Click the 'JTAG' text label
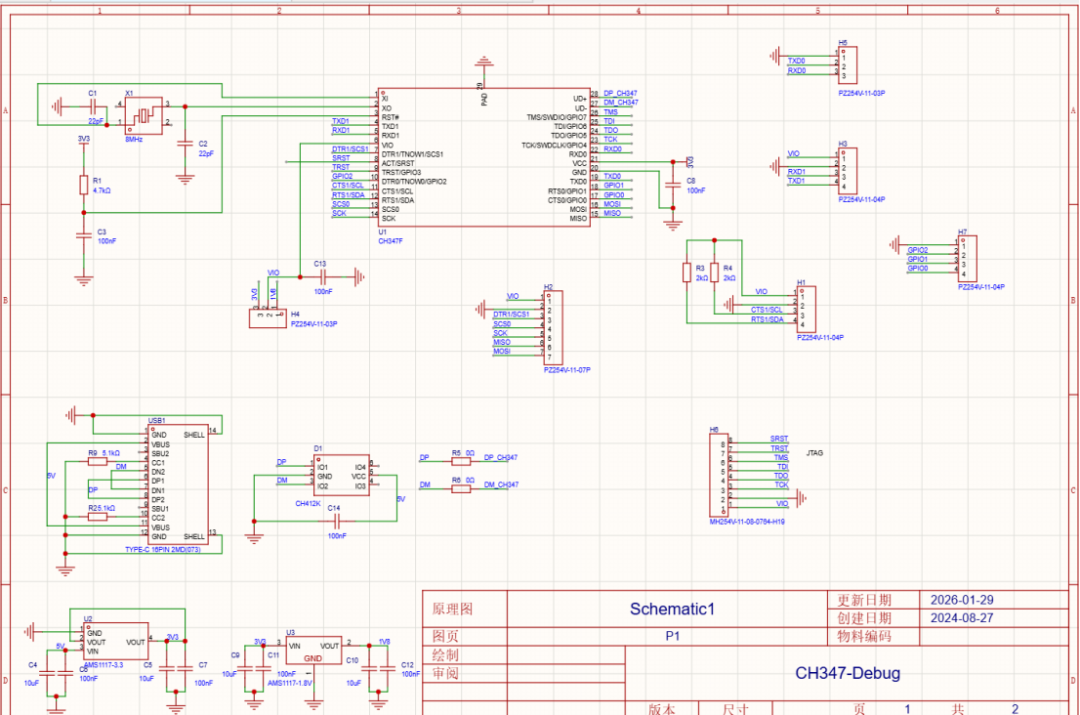The width and height of the screenshot is (1080, 715). [815, 453]
